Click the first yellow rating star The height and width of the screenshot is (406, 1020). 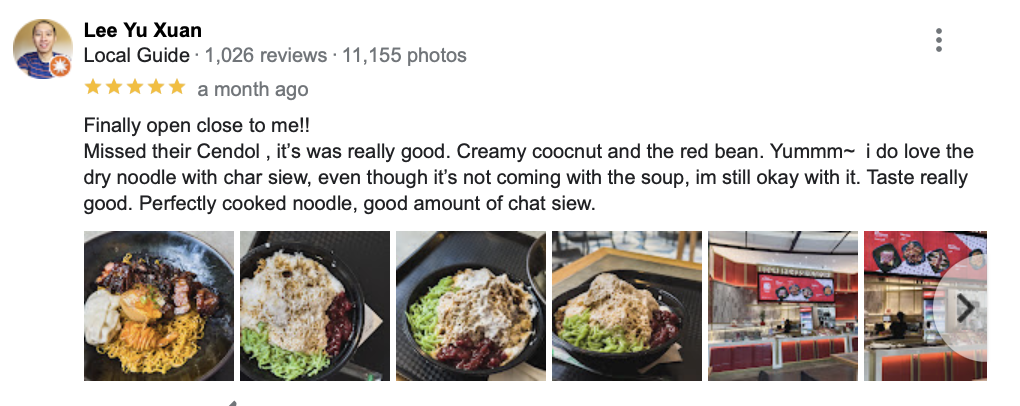[93, 88]
